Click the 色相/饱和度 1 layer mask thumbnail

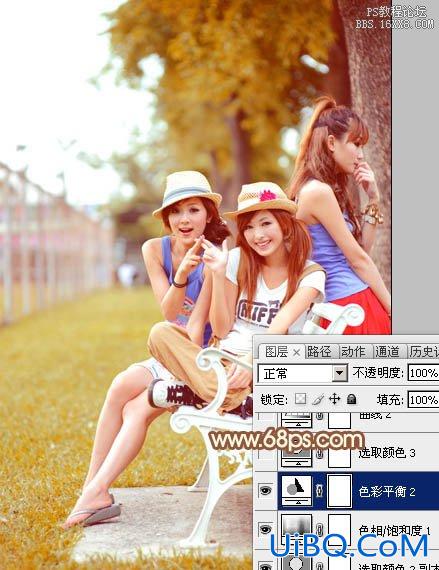tap(340, 530)
